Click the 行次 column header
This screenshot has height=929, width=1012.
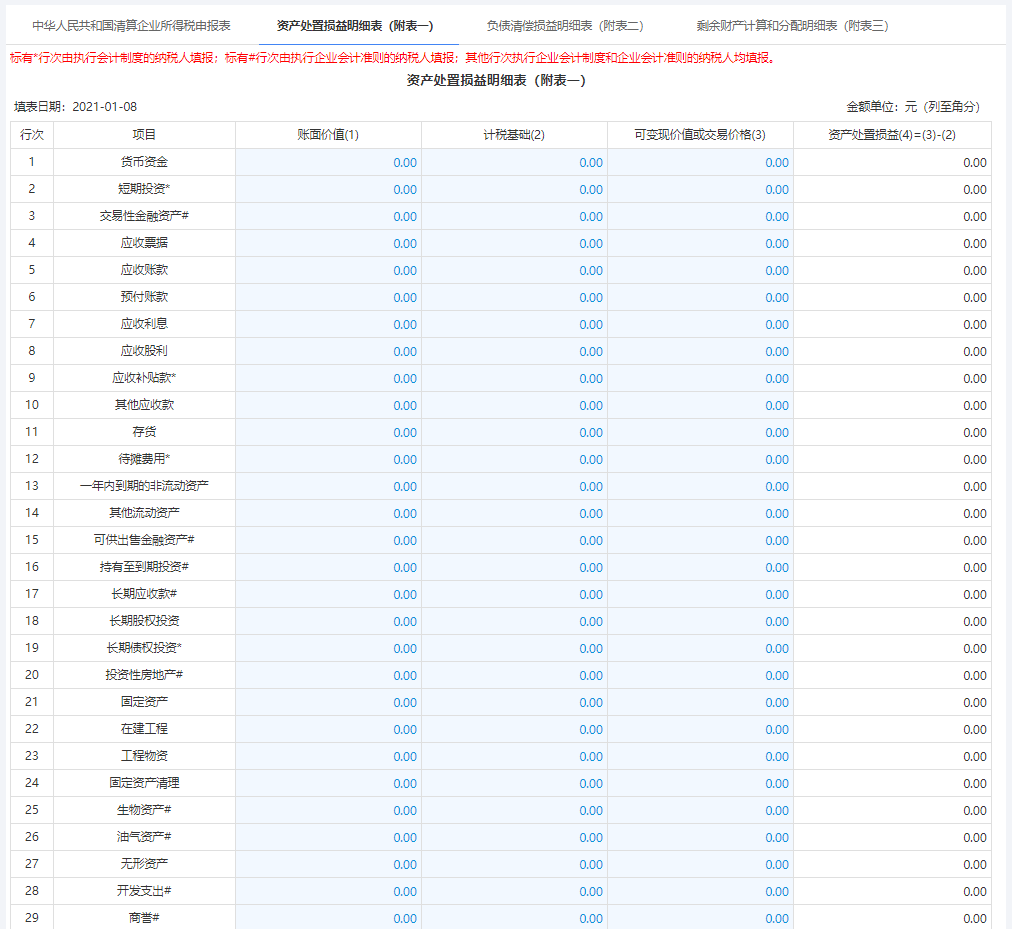click(32, 135)
